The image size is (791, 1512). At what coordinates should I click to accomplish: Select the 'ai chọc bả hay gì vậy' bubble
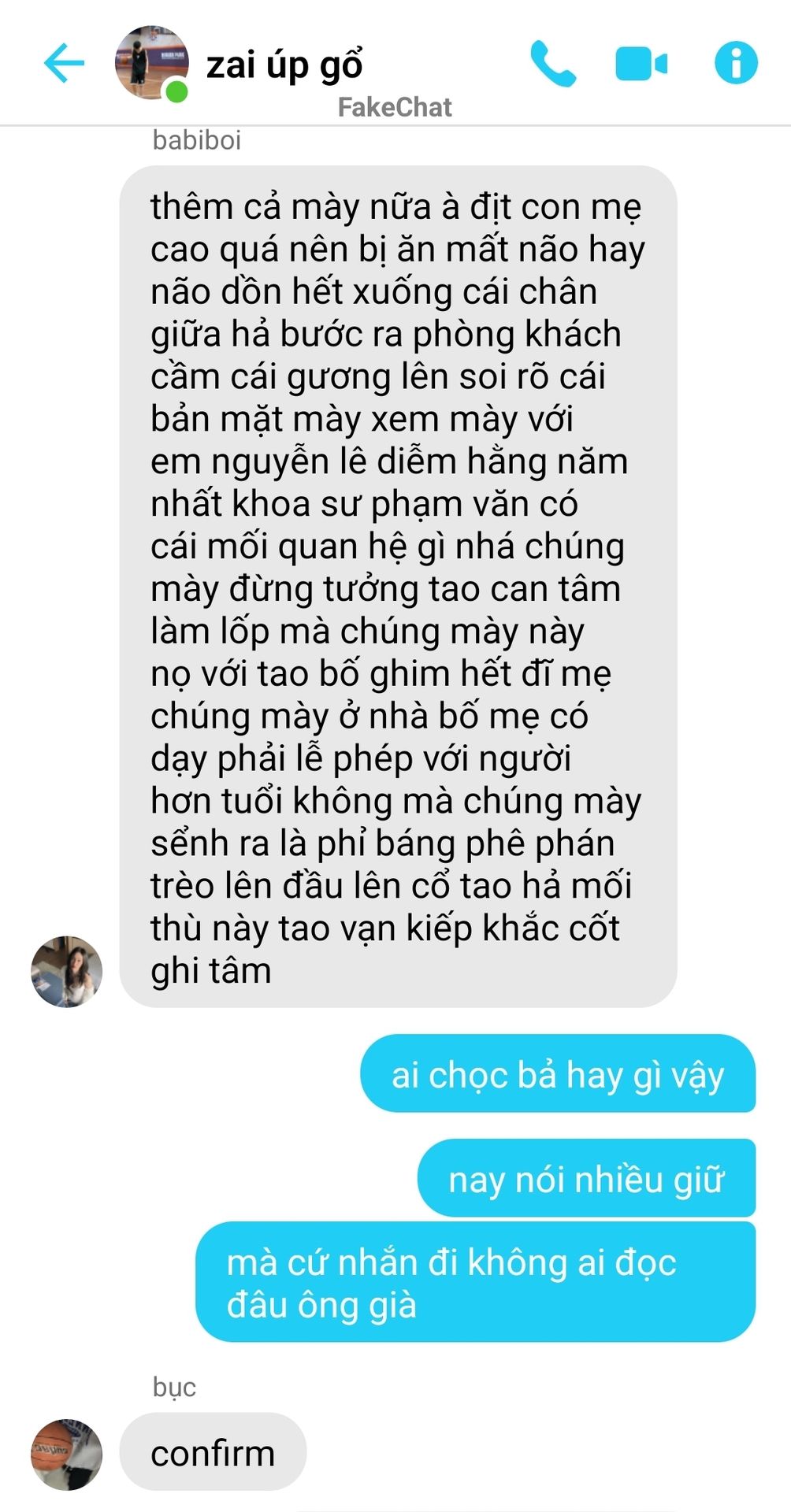click(x=558, y=1073)
